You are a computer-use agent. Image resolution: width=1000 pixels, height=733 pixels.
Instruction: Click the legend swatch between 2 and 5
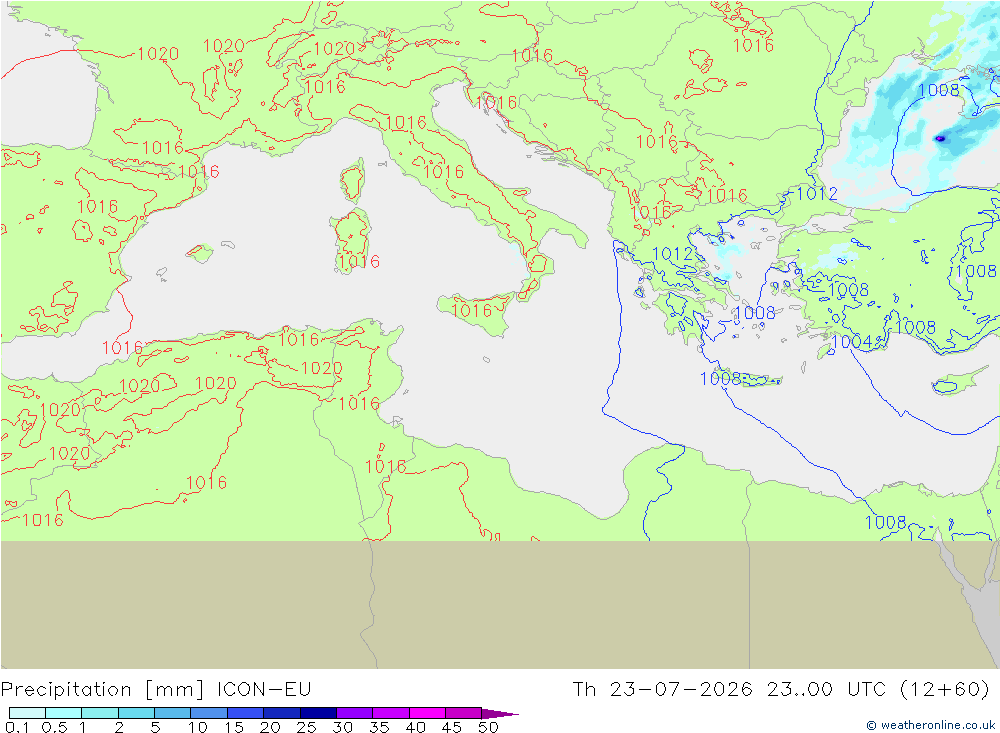coord(136,713)
